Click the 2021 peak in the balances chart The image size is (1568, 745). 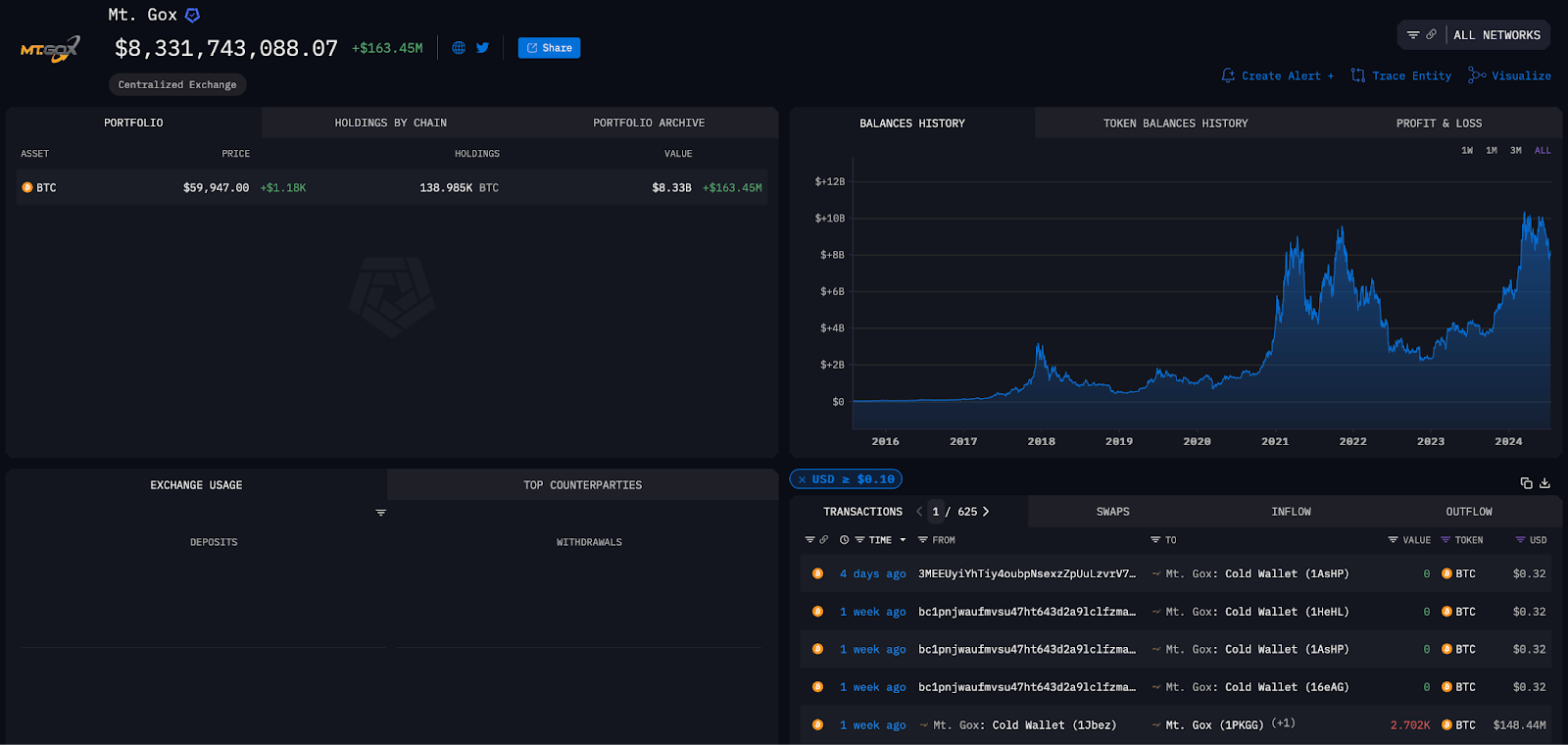[x=1340, y=229]
